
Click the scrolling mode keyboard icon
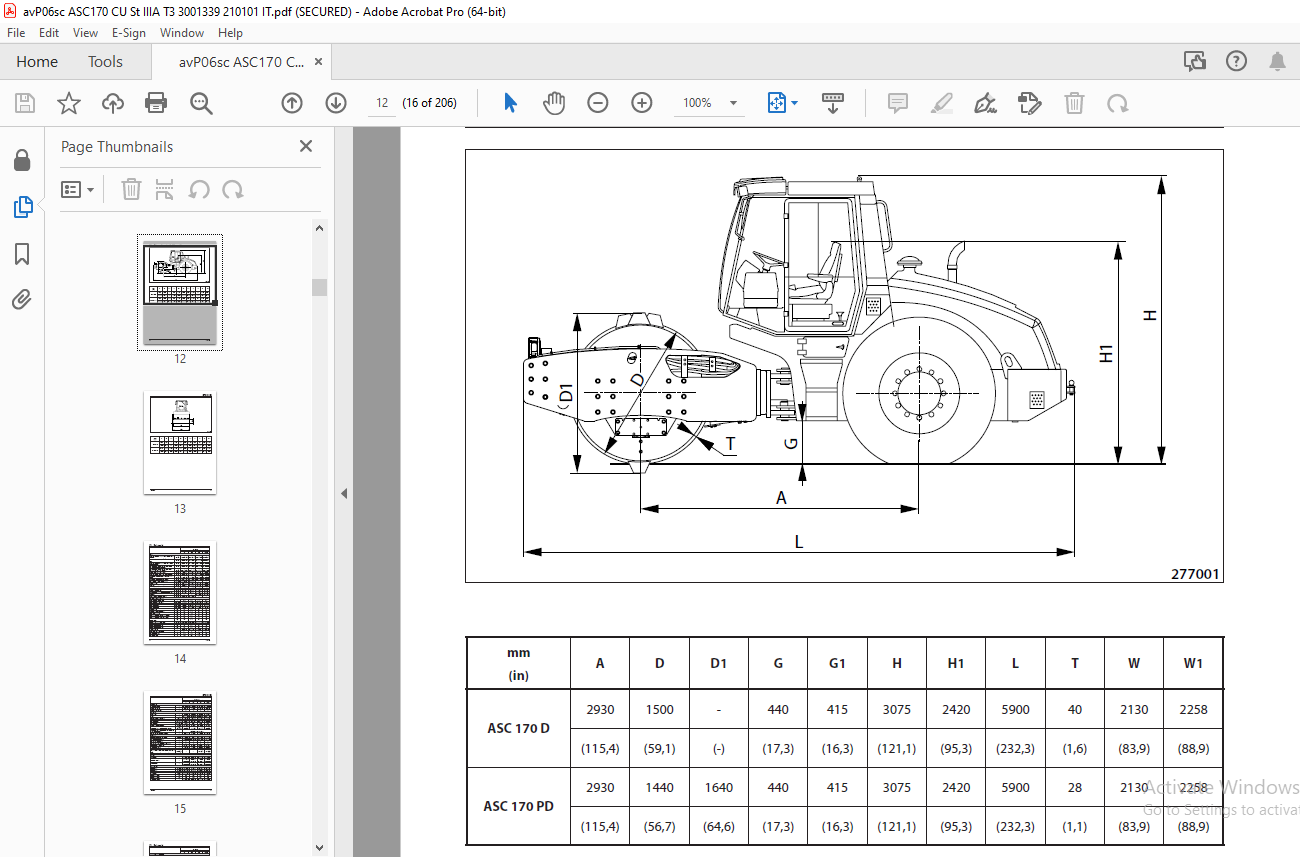pyautogui.click(x=833, y=103)
